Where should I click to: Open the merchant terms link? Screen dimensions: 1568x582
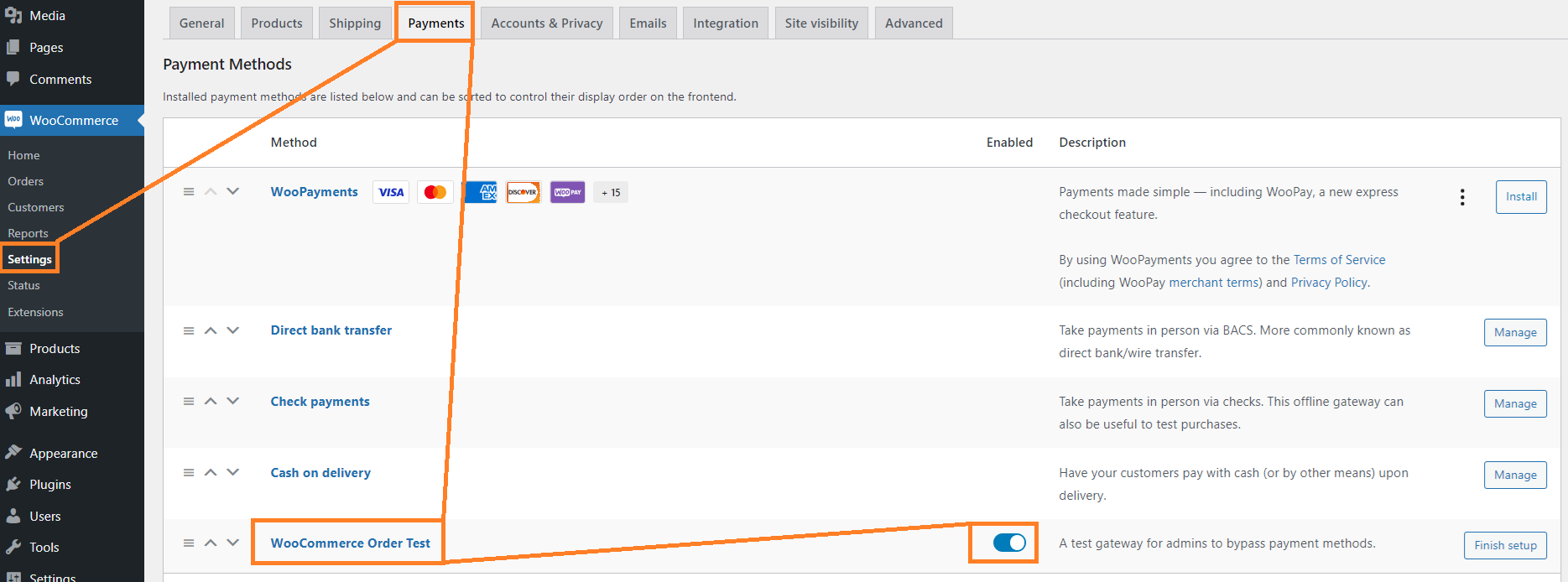pyautogui.click(x=1214, y=283)
